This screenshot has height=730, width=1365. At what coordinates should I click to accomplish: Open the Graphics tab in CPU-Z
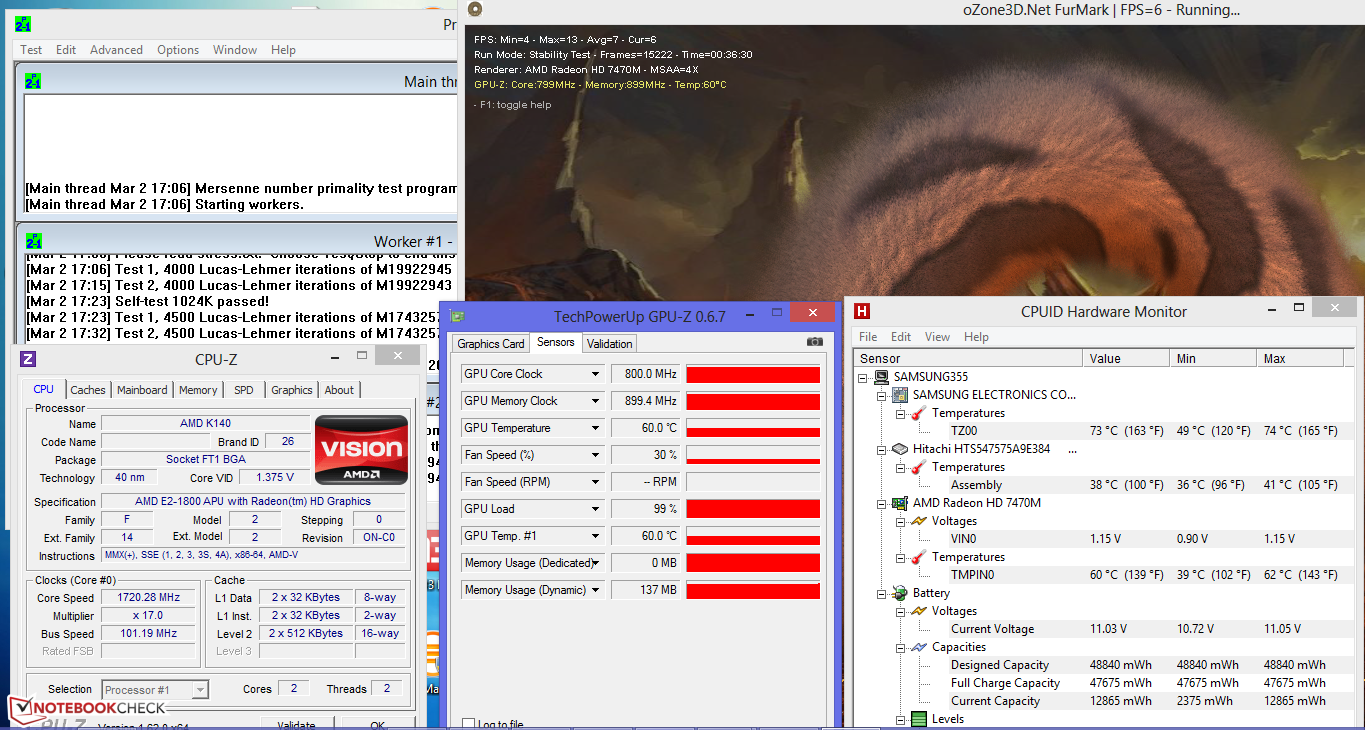[x=292, y=390]
